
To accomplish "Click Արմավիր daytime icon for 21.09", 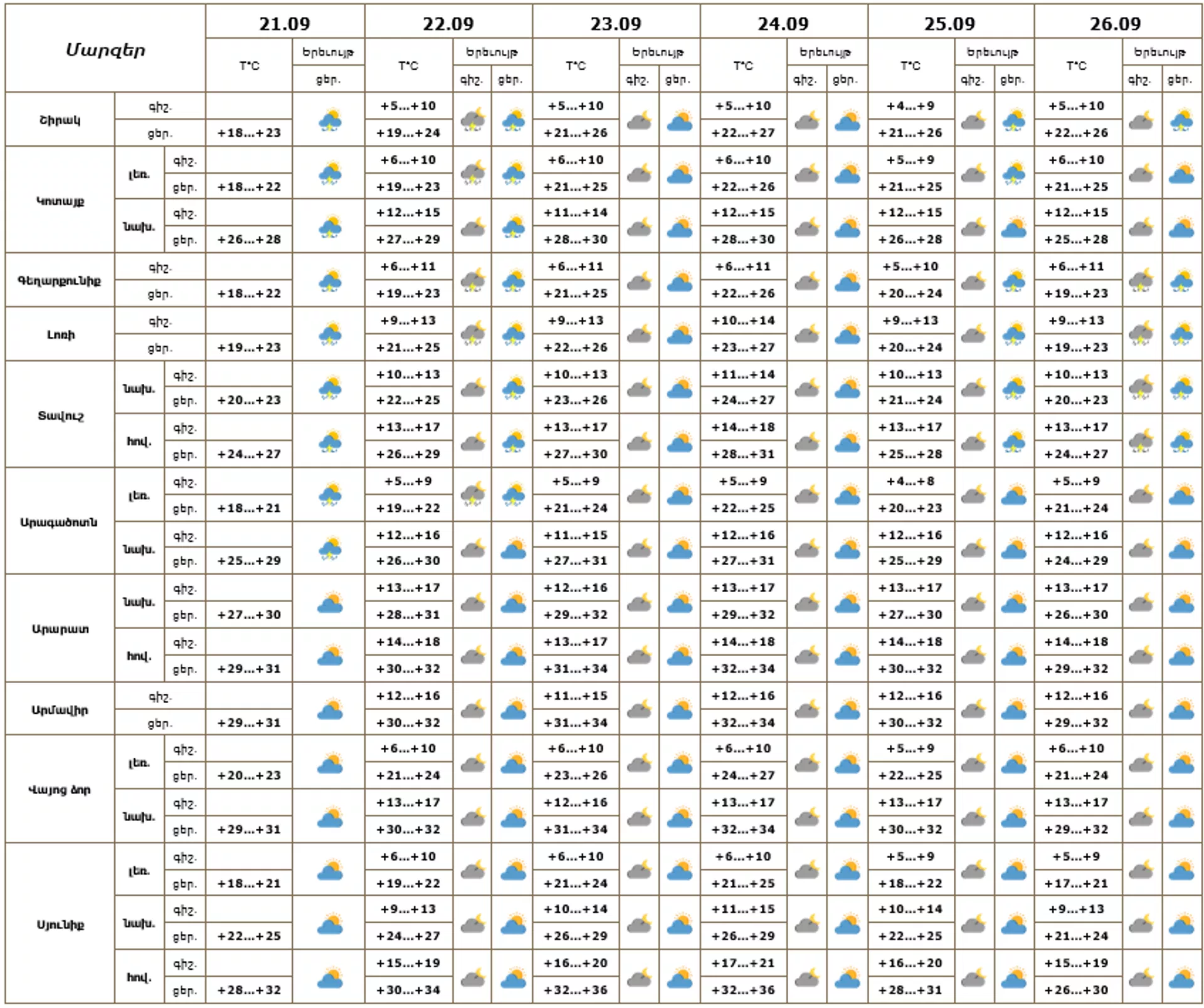I will point(330,709).
